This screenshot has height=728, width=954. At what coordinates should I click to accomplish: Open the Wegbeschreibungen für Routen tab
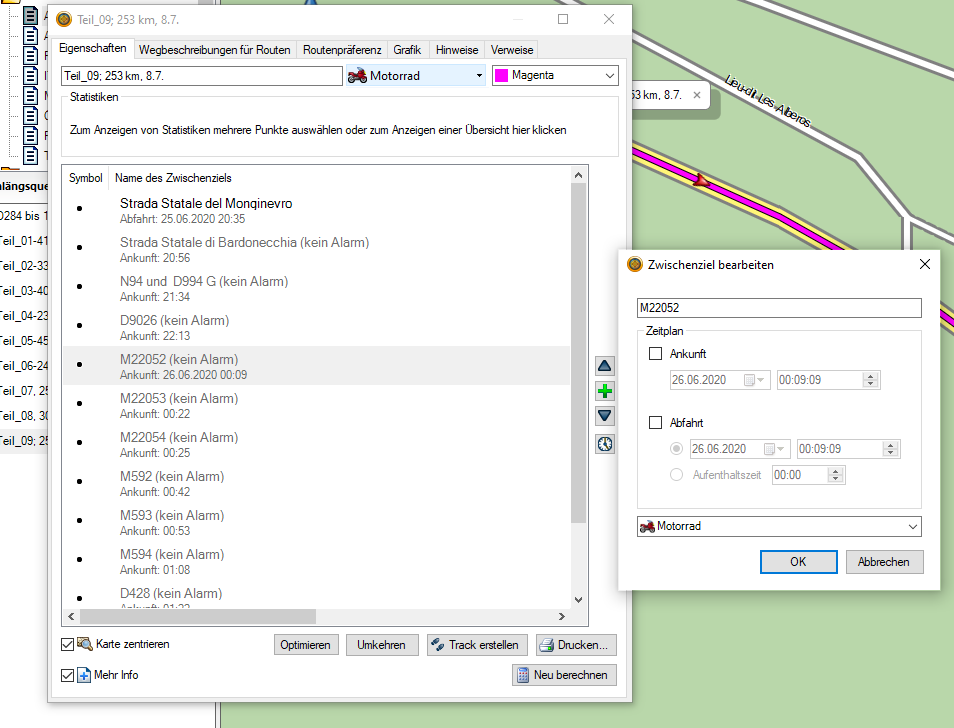pyautogui.click(x=215, y=50)
